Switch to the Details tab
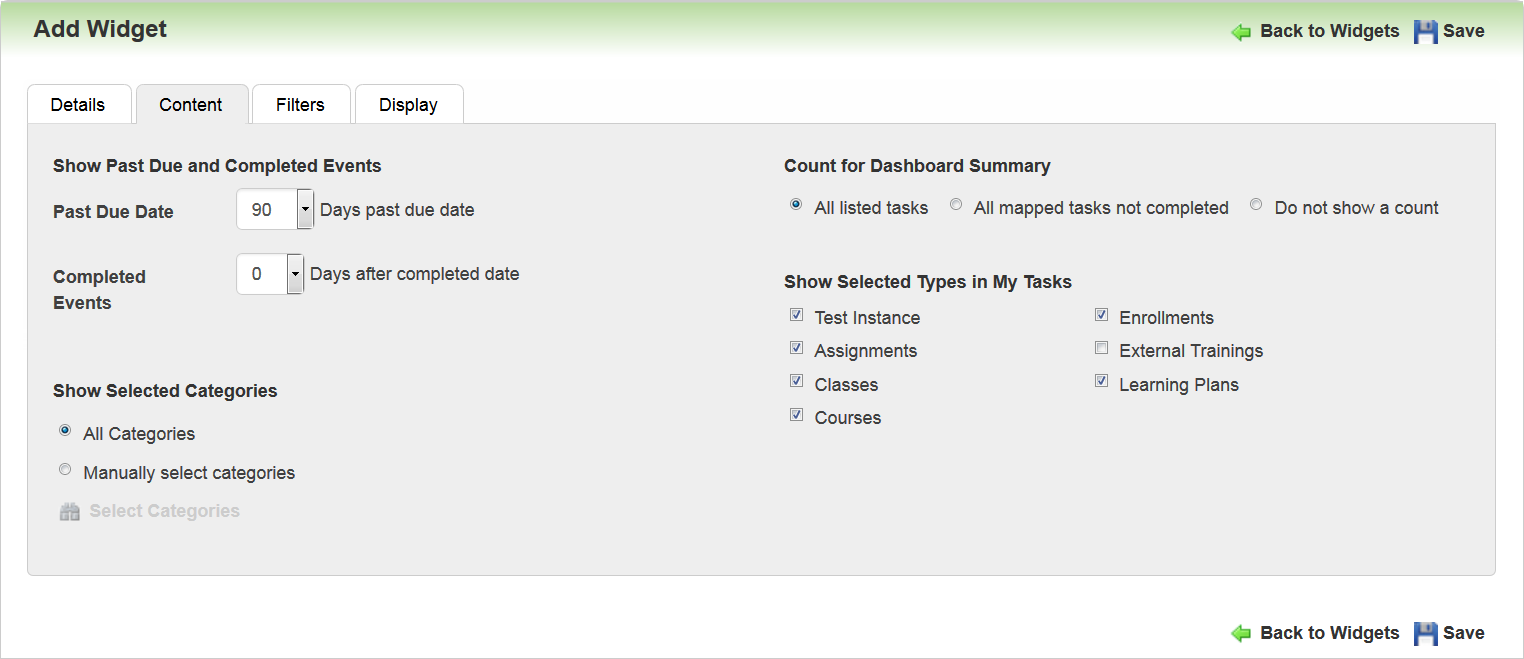Viewport: 1524px width, 659px height. coord(78,105)
